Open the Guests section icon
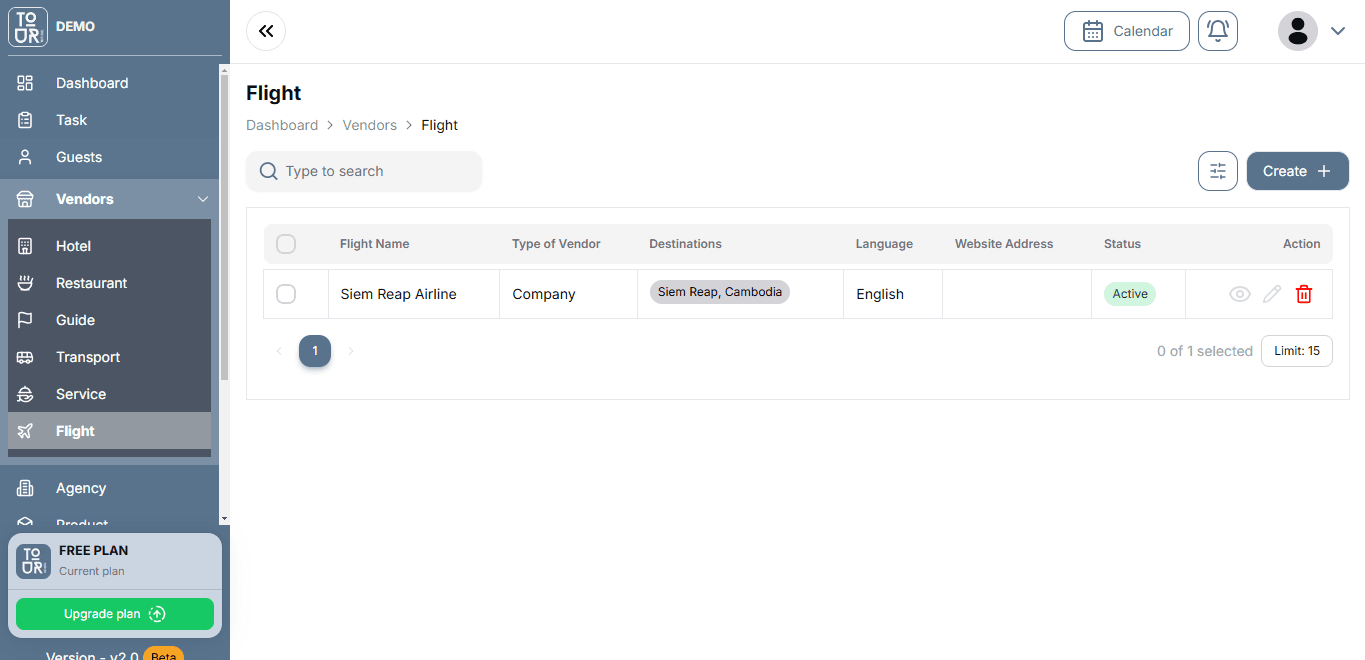Viewport: 1365px width, 660px height. pos(27,156)
